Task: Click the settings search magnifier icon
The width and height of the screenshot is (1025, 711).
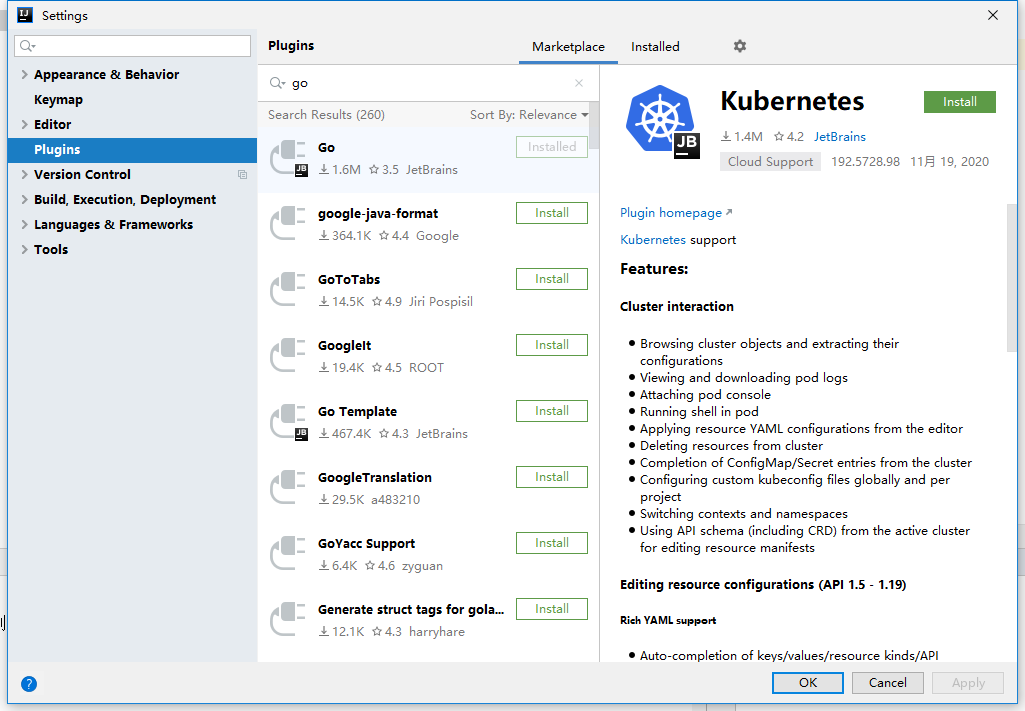Action: tap(27, 46)
